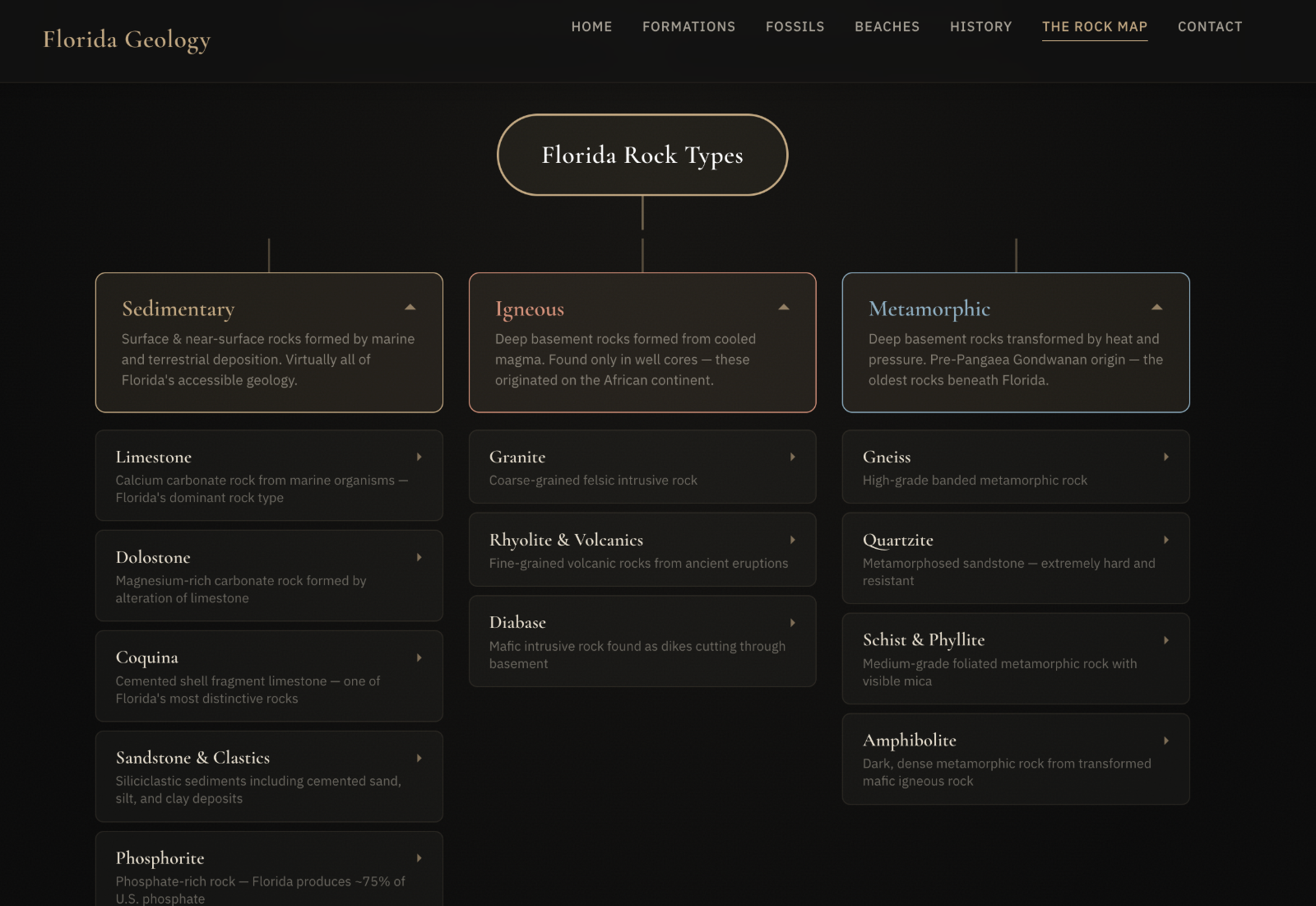1316x906 pixels.
Task: Click the Amphibolite title
Action: pyautogui.click(x=910, y=741)
